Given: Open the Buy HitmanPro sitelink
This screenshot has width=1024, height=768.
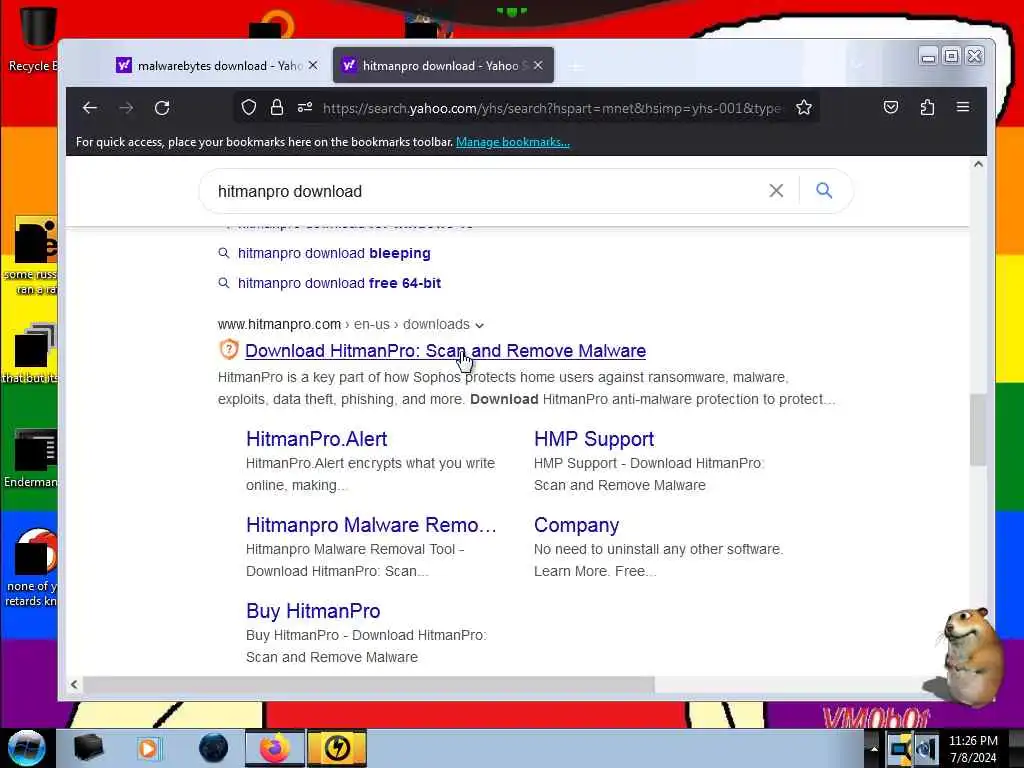Looking at the screenshot, I should tap(313, 611).
